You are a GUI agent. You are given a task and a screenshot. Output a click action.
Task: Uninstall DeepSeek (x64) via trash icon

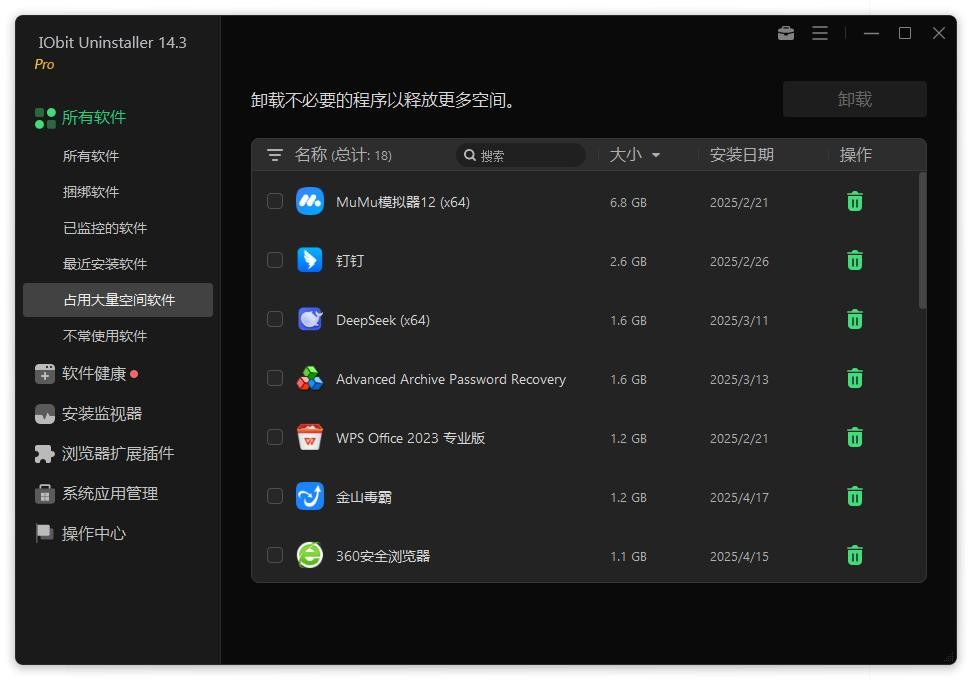pos(854,319)
